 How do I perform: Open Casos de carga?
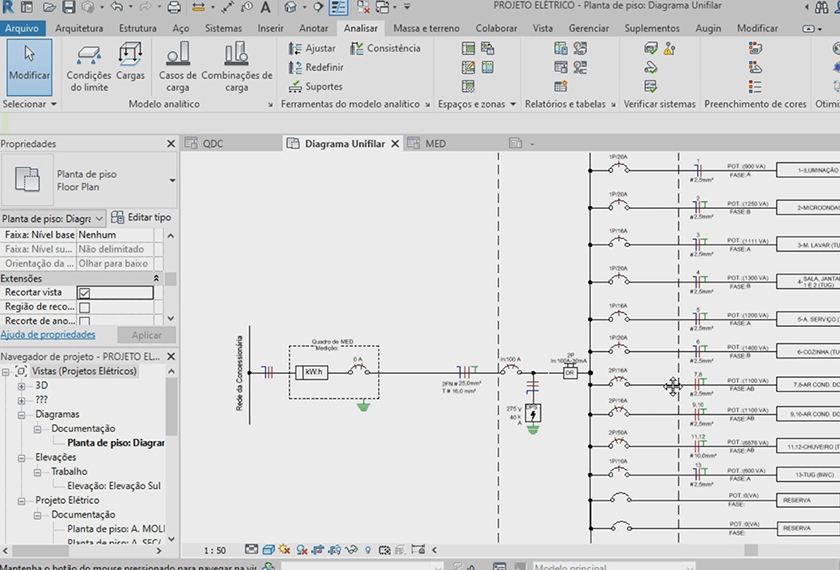(x=178, y=66)
